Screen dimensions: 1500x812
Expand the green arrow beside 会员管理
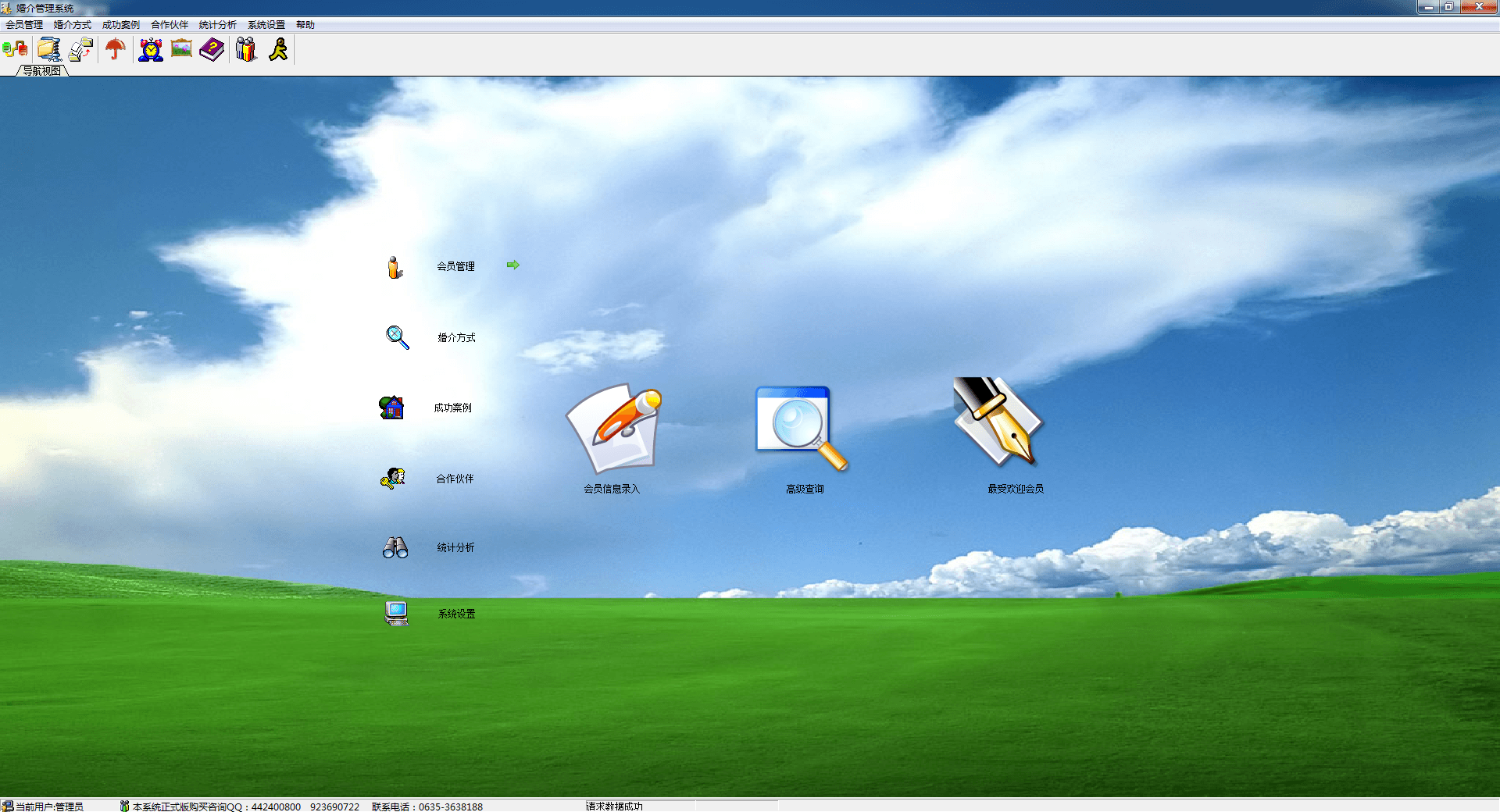point(512,265)
